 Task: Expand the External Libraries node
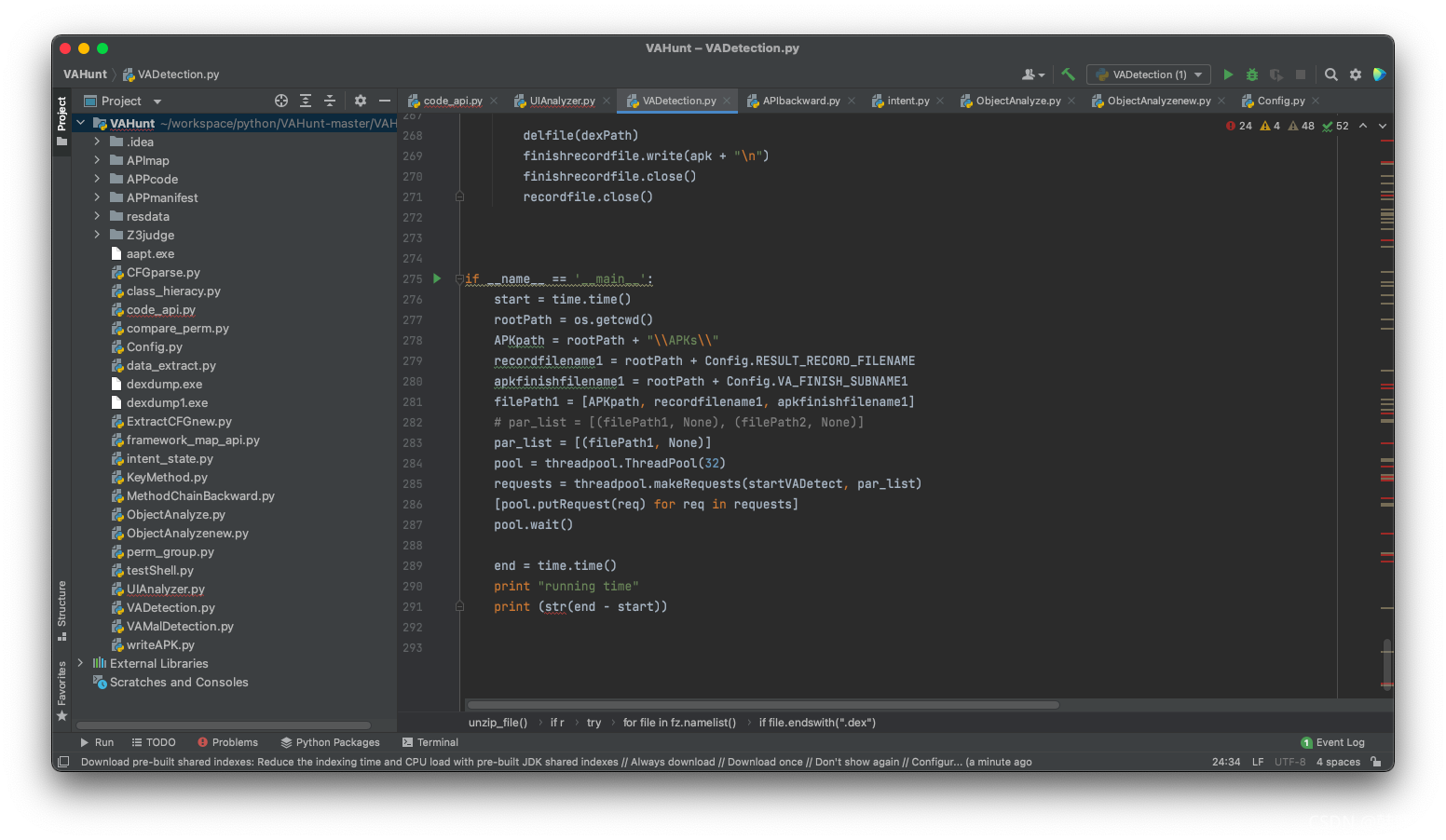click(x=79, y=663)
